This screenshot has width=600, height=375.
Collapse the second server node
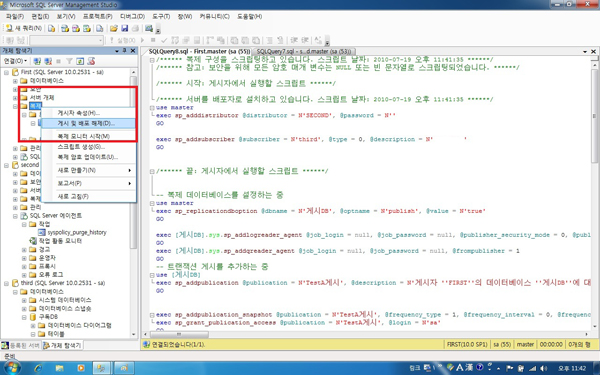click(6, 165)
